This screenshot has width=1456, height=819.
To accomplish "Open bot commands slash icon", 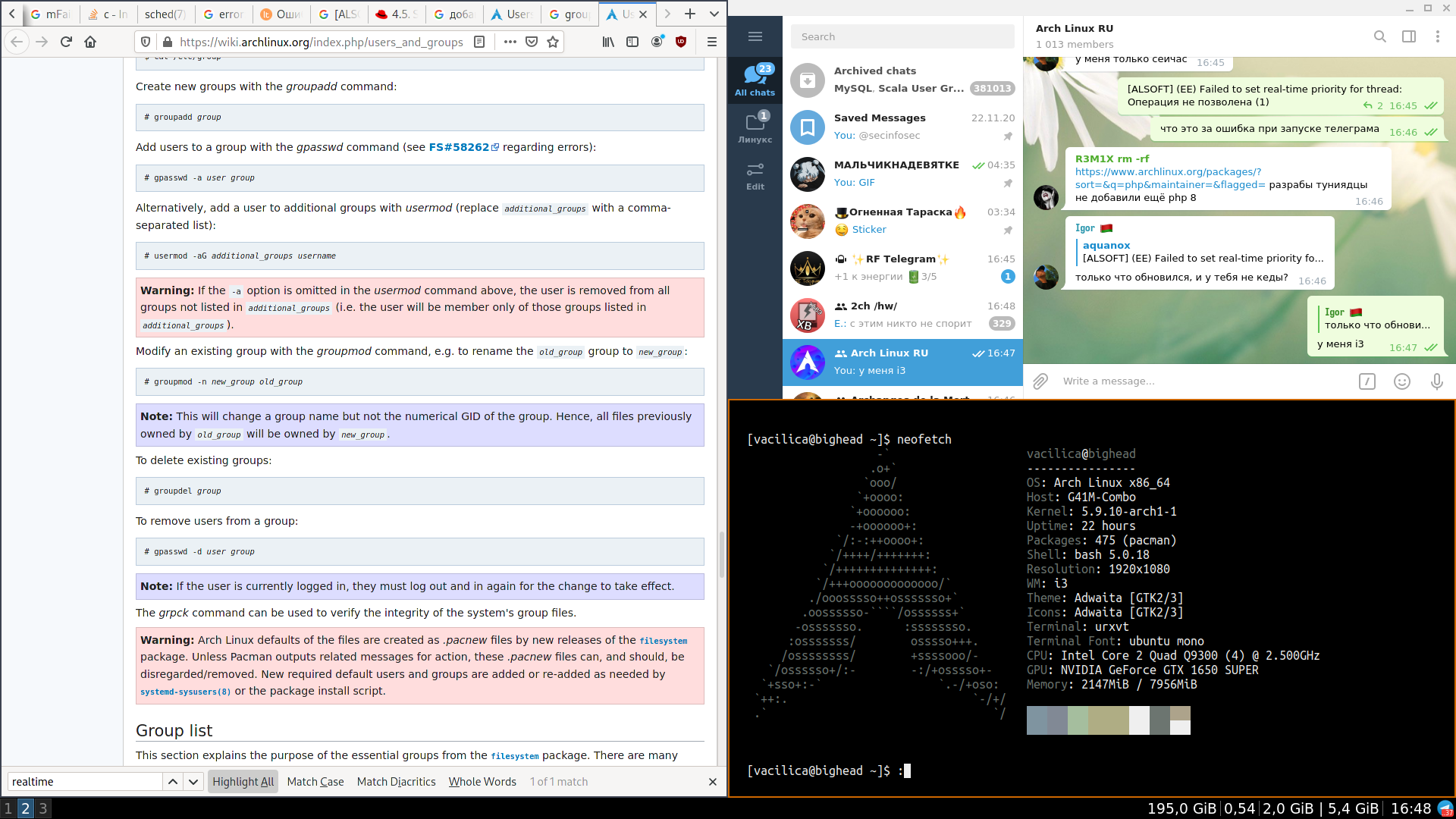I will (x=1367, y=381).
